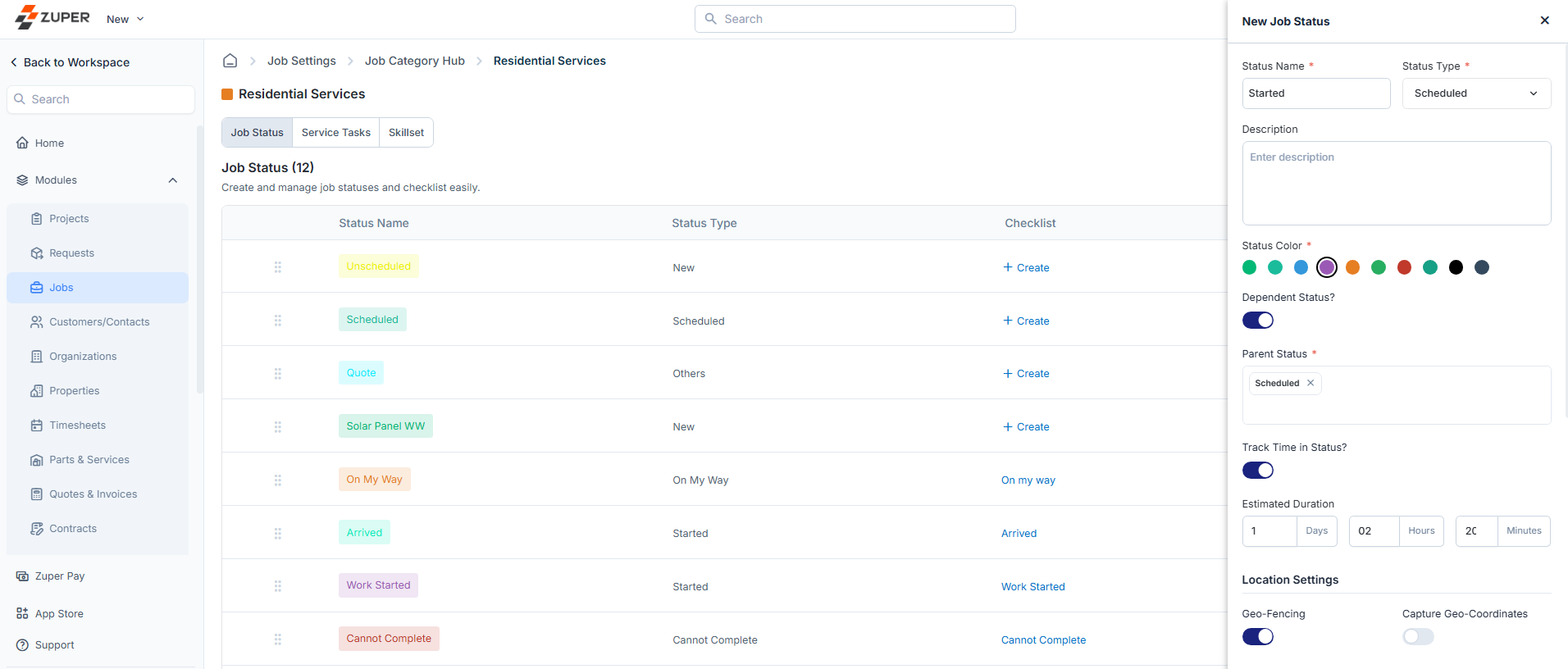The width and height of the screenshot is (1568, 669).
Task: Go to Job Settings breadcrumb
Action: [302, 61]
